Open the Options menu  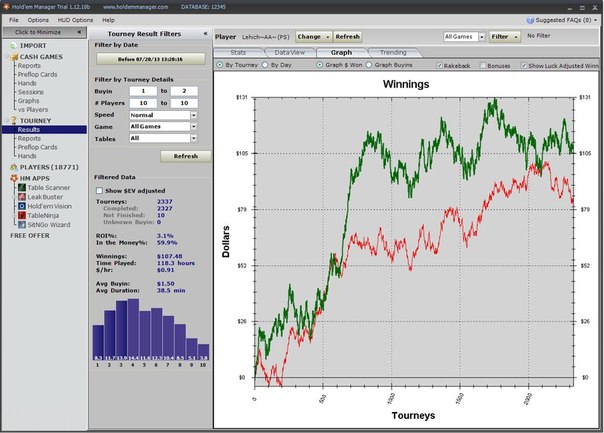tap(38, 20)
